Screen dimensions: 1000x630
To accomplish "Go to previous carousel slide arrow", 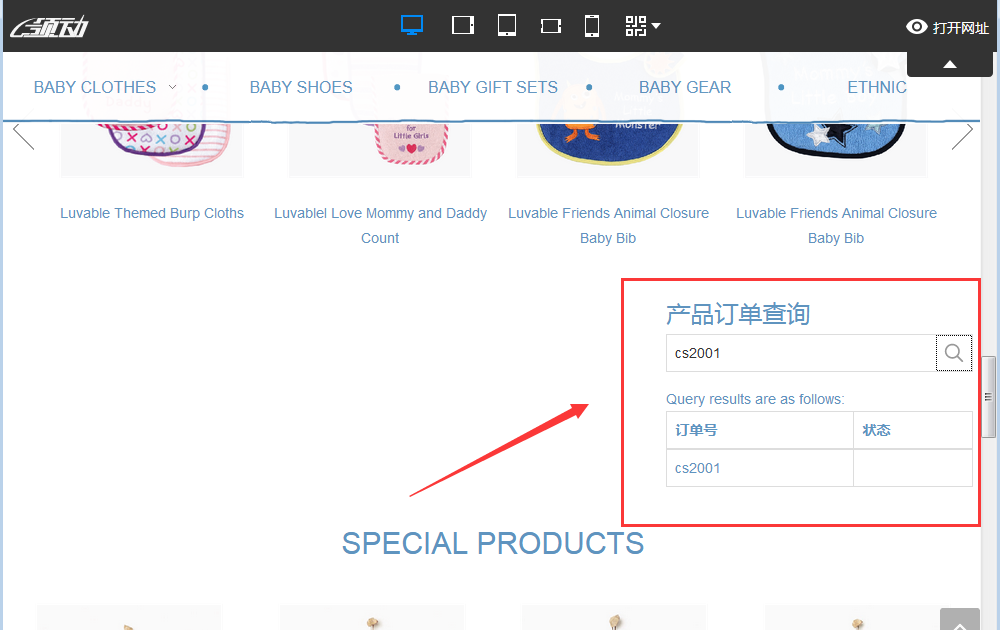I will click(x=24, y=136).
